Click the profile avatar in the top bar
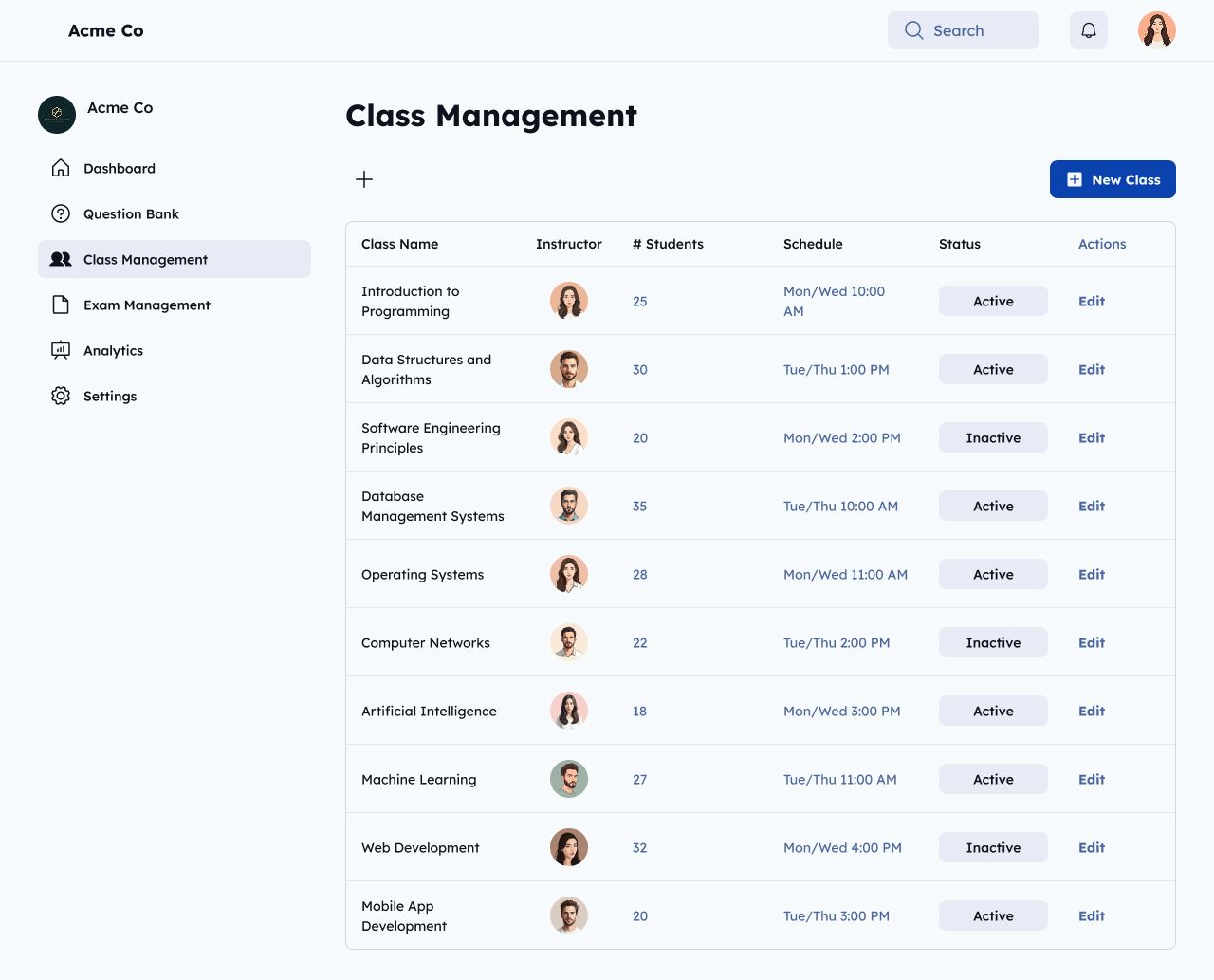This screenshot has width=1214, height=980. tap(1157, 29)
